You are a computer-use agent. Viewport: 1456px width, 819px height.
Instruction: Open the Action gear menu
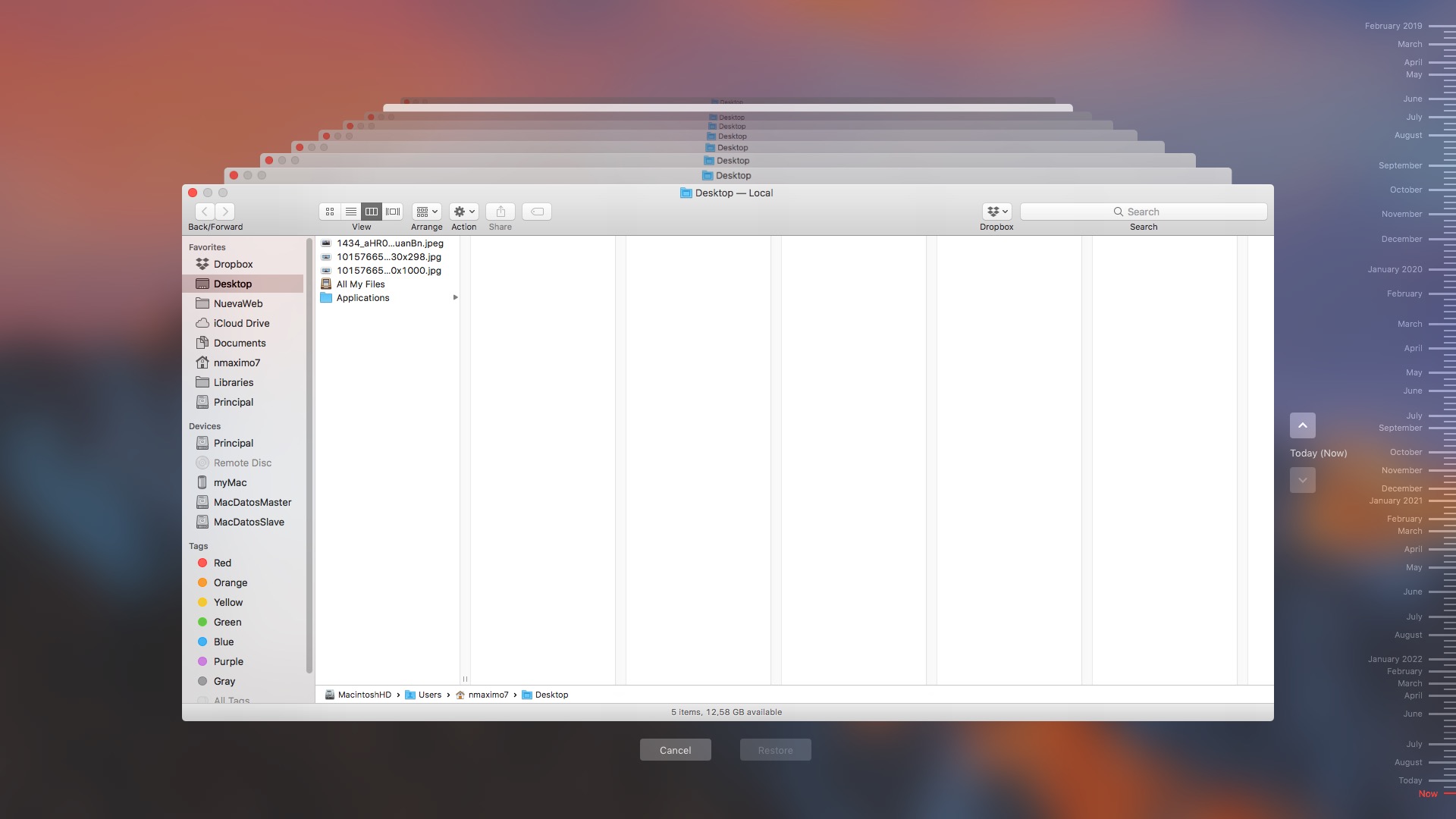(x=463, y=212)
